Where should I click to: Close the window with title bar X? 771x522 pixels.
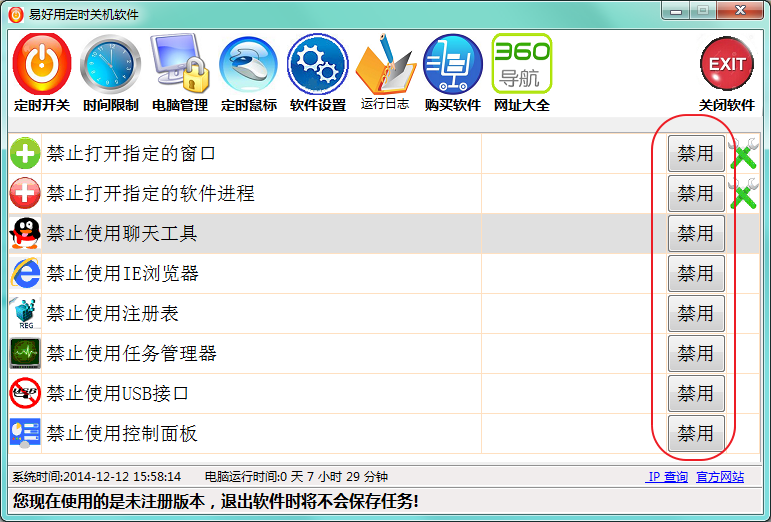point(741,11)
